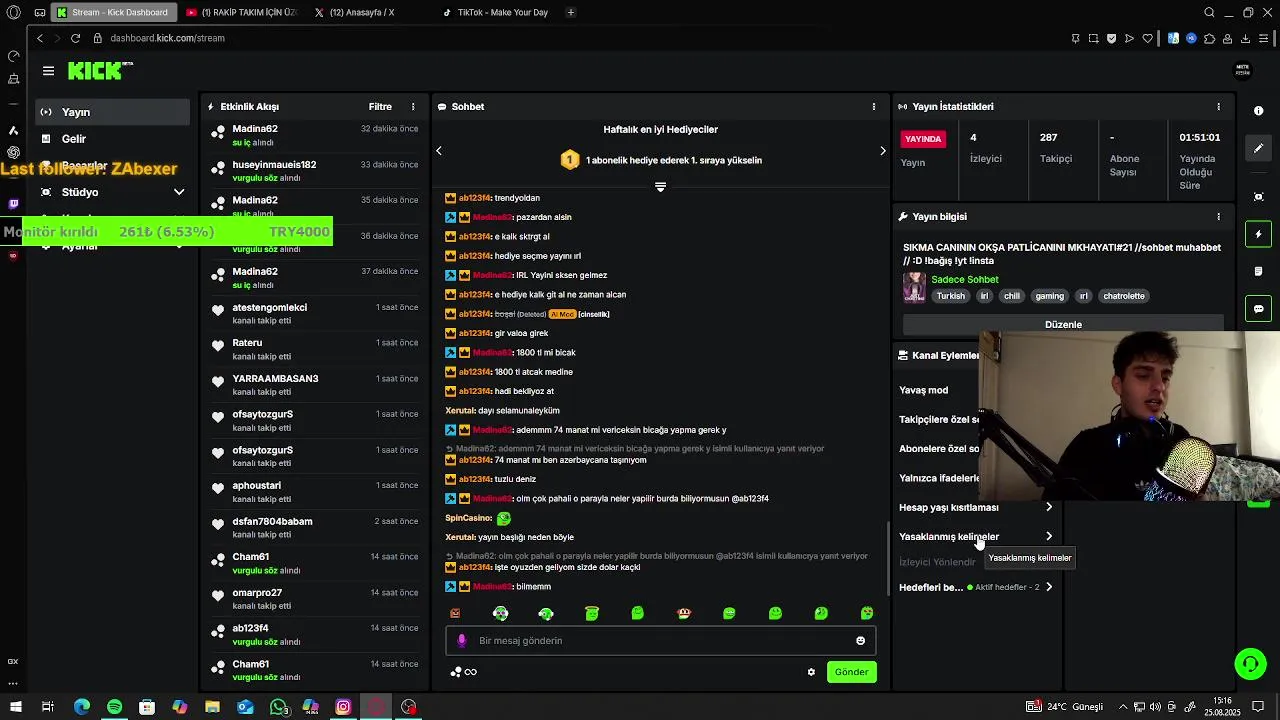The image size is (1280, 720).
Task: Expand Hesap yaşı kısıtlaması settings
Action: (1049, 508)
